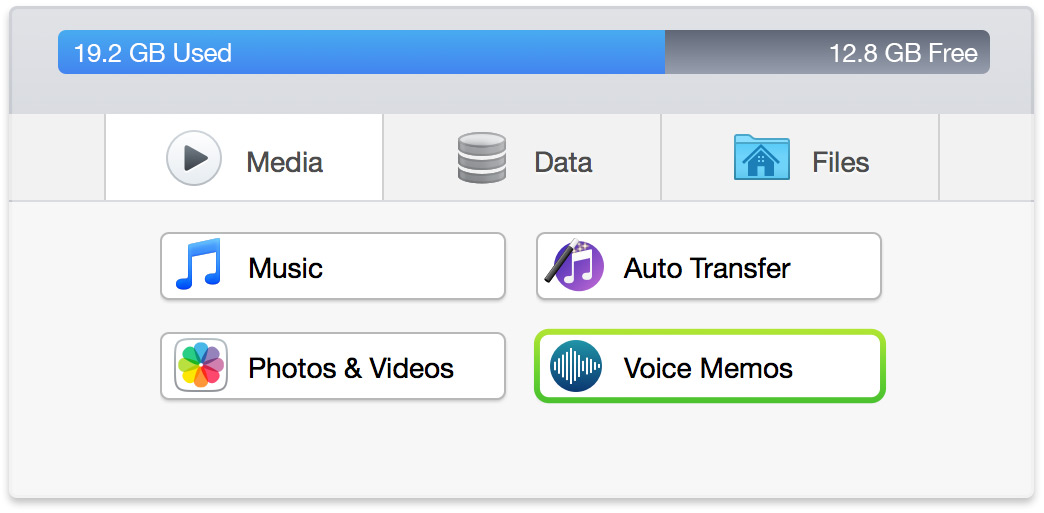
Task: Click the database stack icon for Data
Action: point(481,158)
